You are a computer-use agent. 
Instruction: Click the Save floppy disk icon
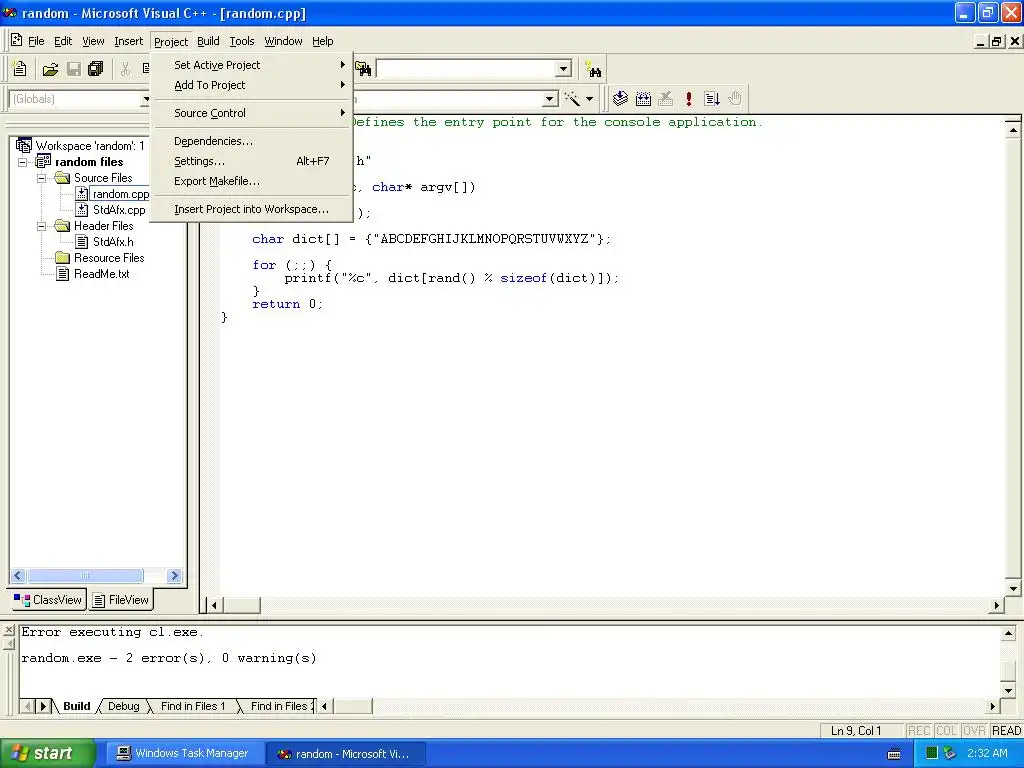74,69
